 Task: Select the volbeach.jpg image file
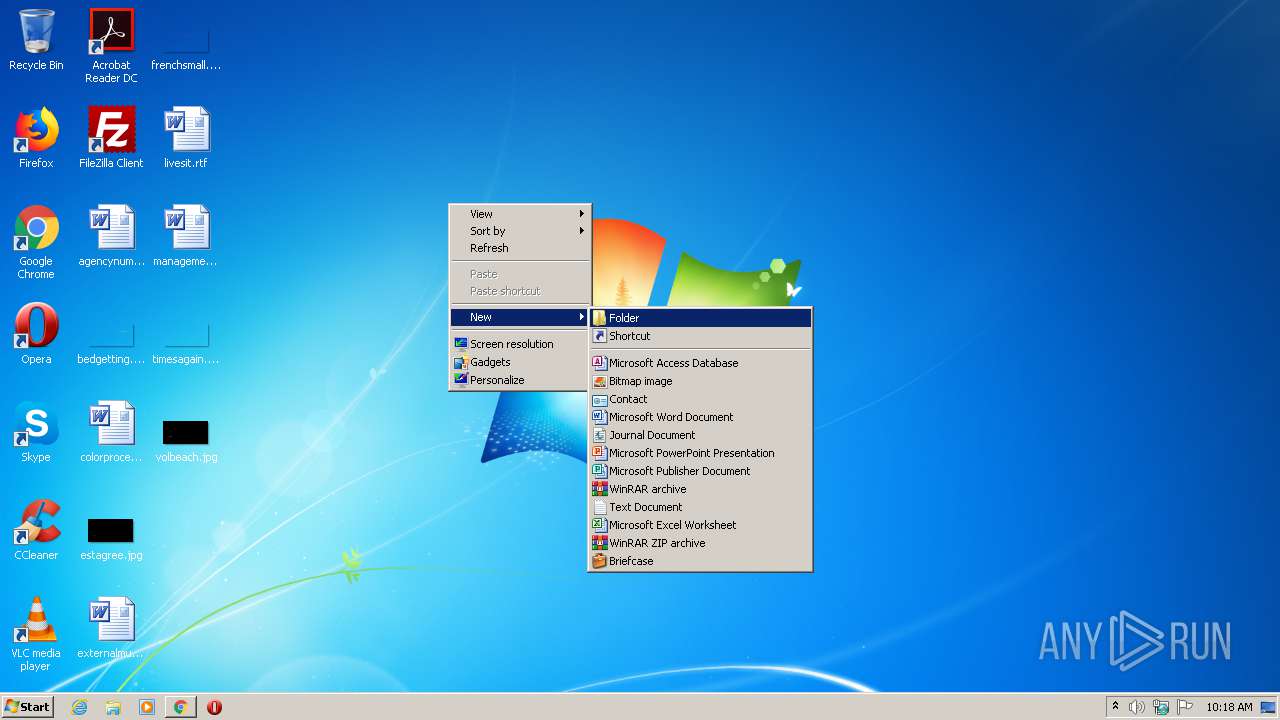coord(186,440)
